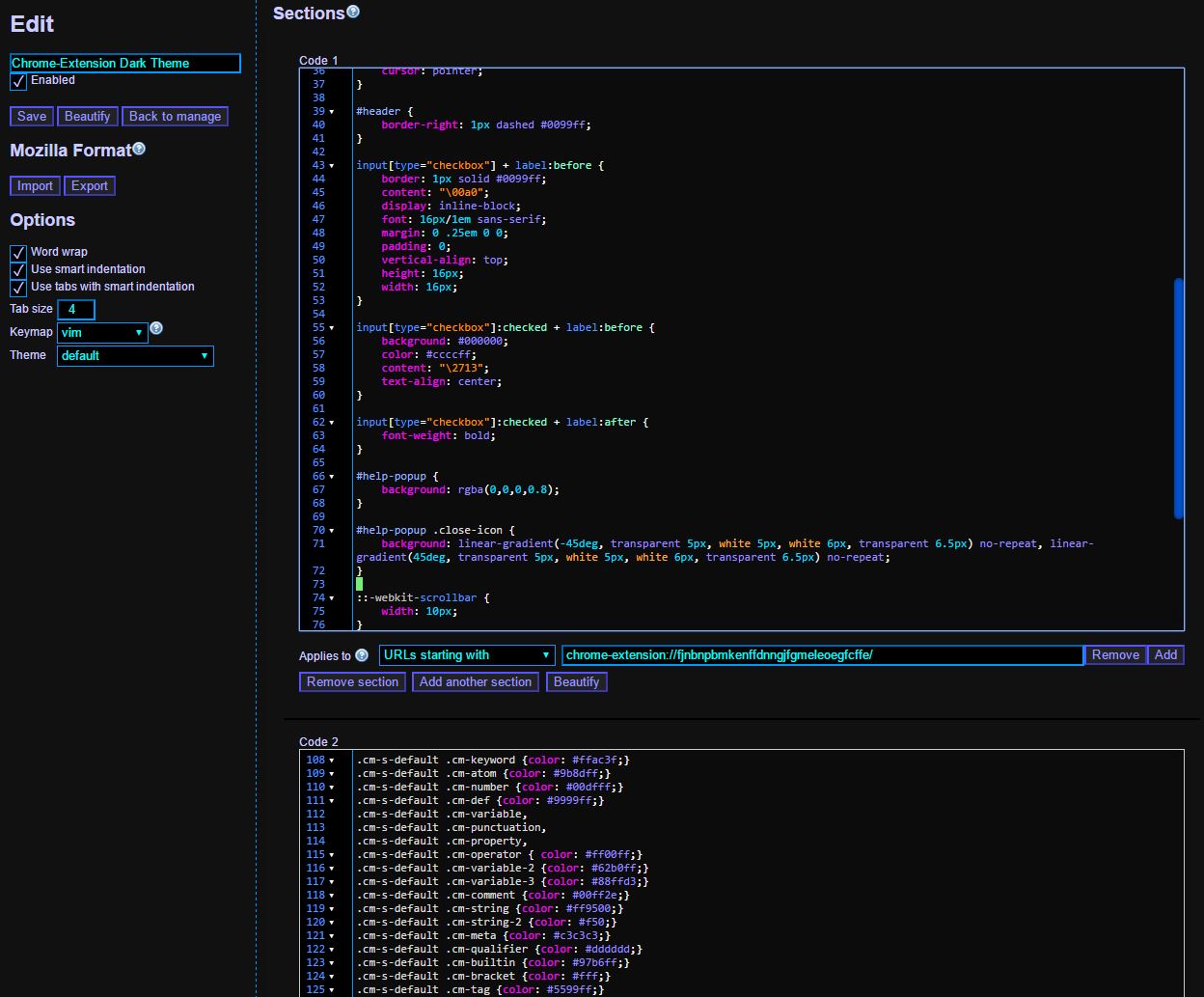Screen dimensions: 1204x997
Task: Open the Keymap dropdown set to vim
Action: pos(102,332)
